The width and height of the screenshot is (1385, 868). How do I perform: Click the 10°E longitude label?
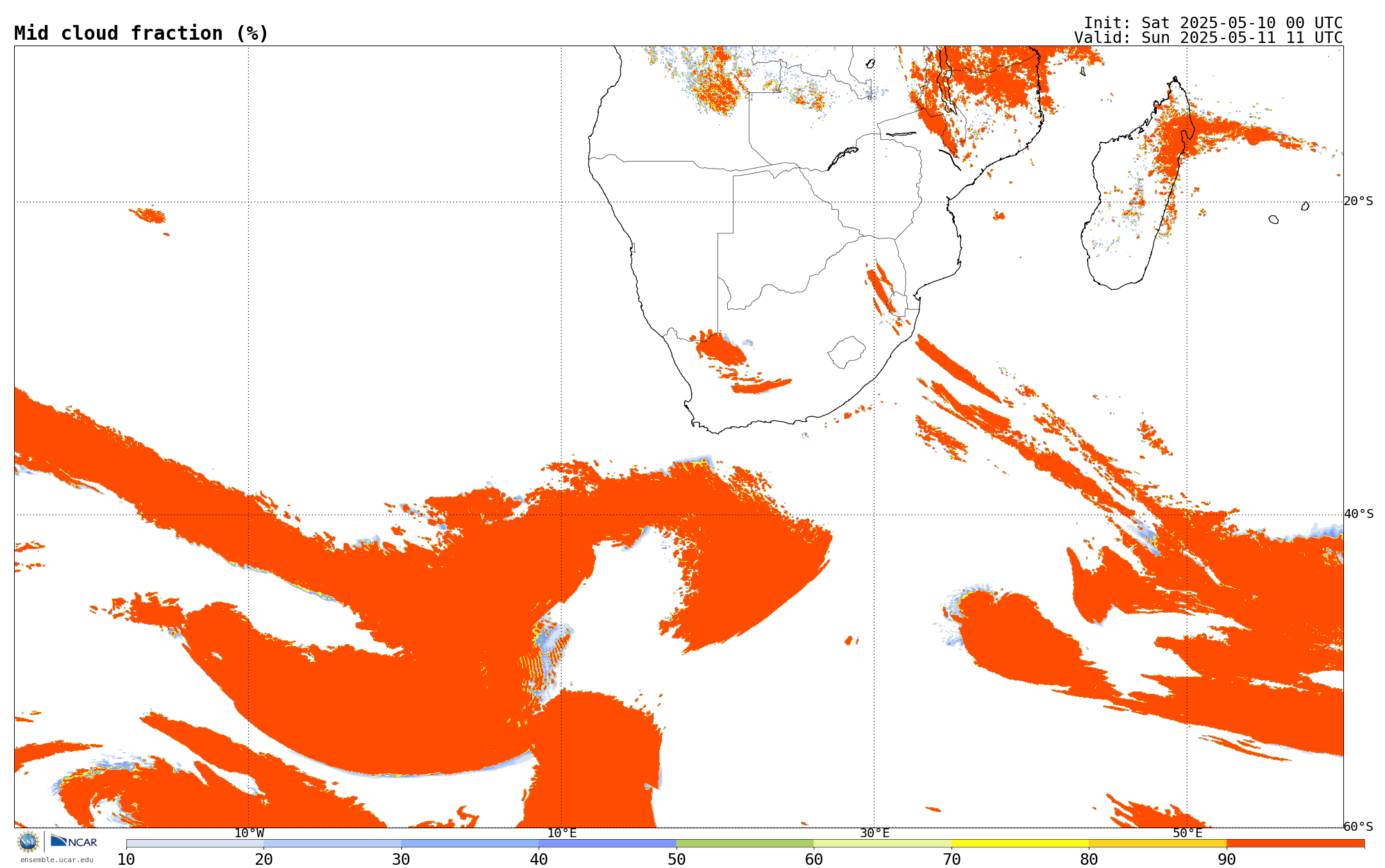click(x=562, y=833)
